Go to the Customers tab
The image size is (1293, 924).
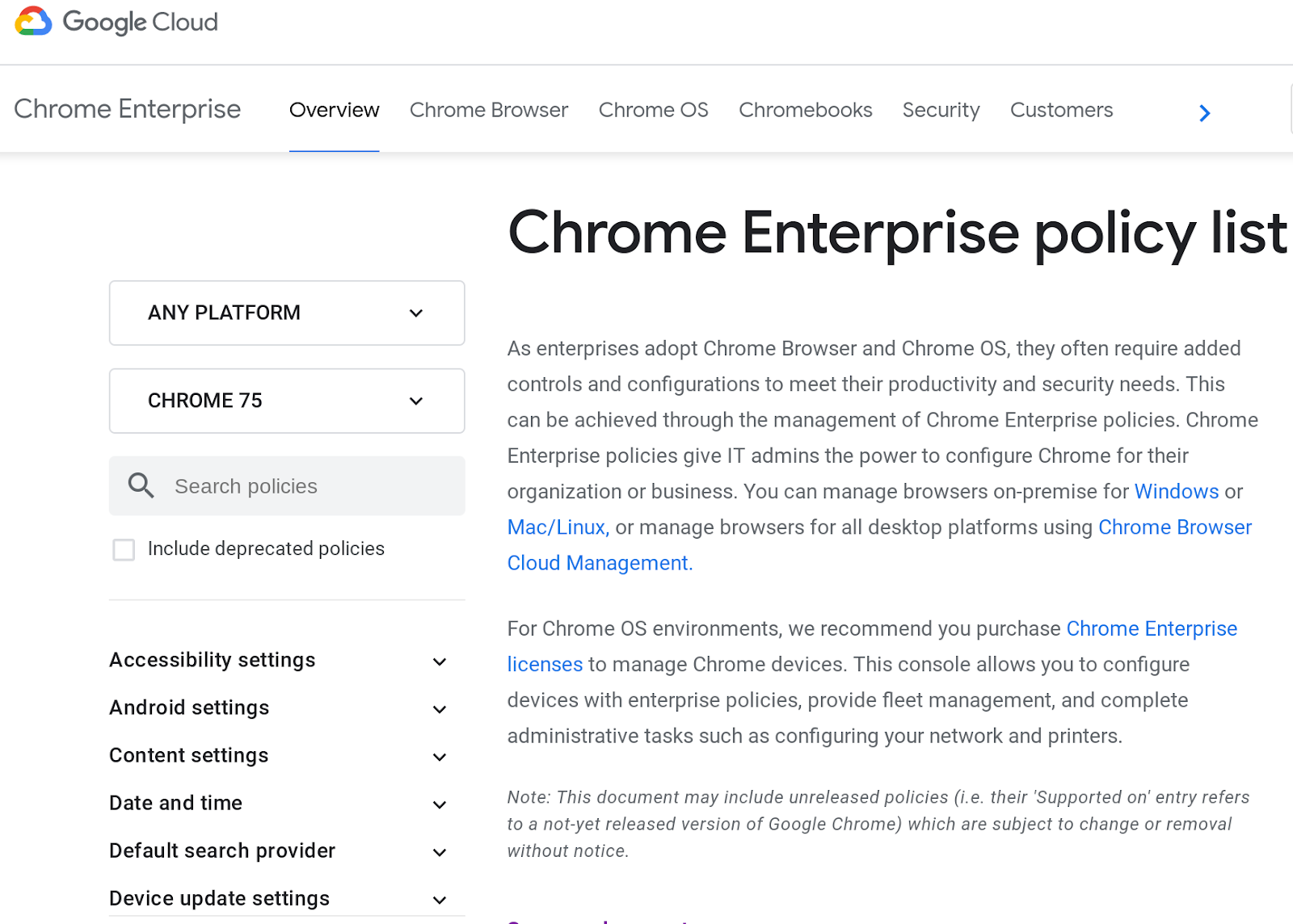click(1061, 110)
